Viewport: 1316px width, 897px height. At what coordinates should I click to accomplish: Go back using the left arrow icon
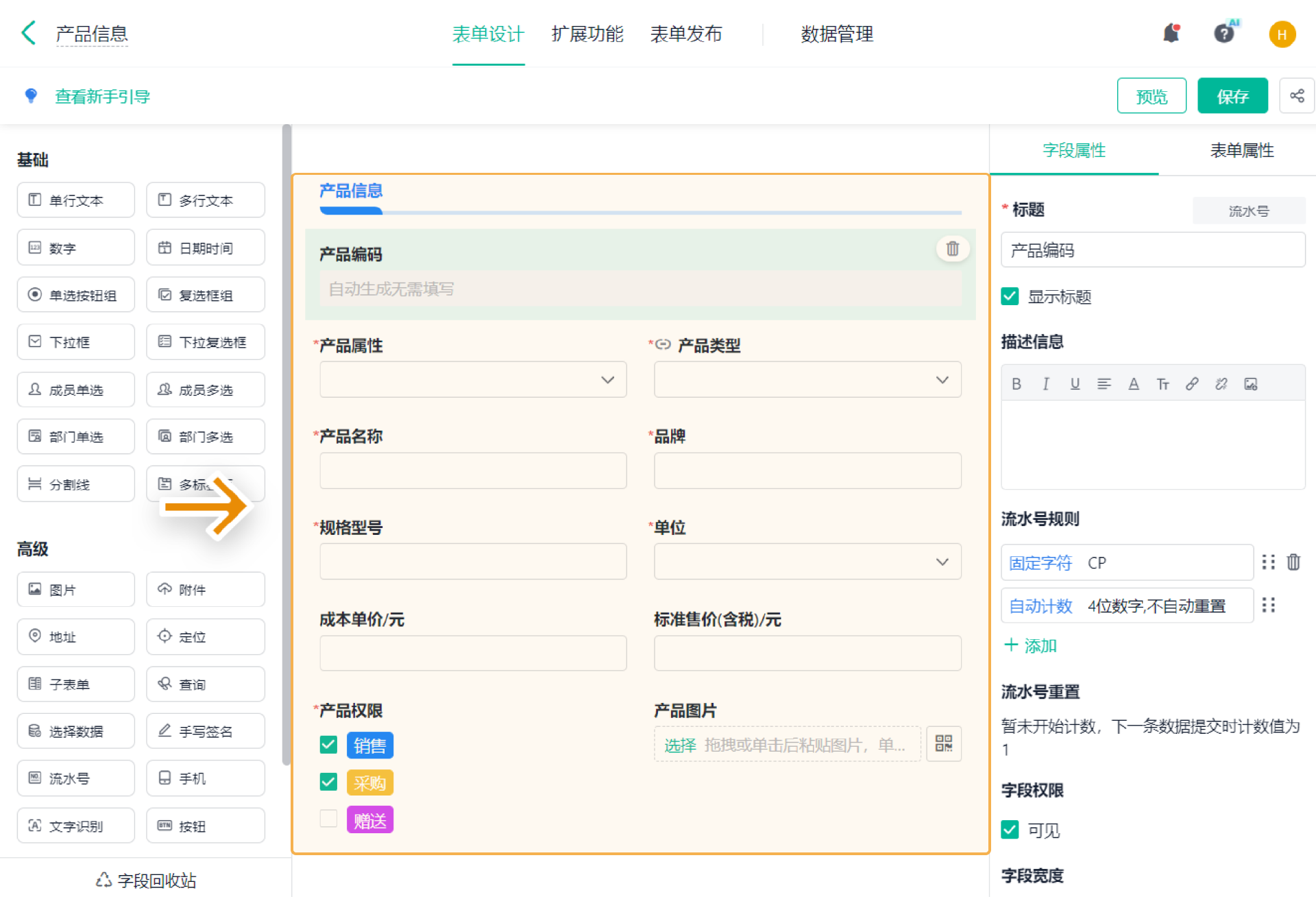29,33
